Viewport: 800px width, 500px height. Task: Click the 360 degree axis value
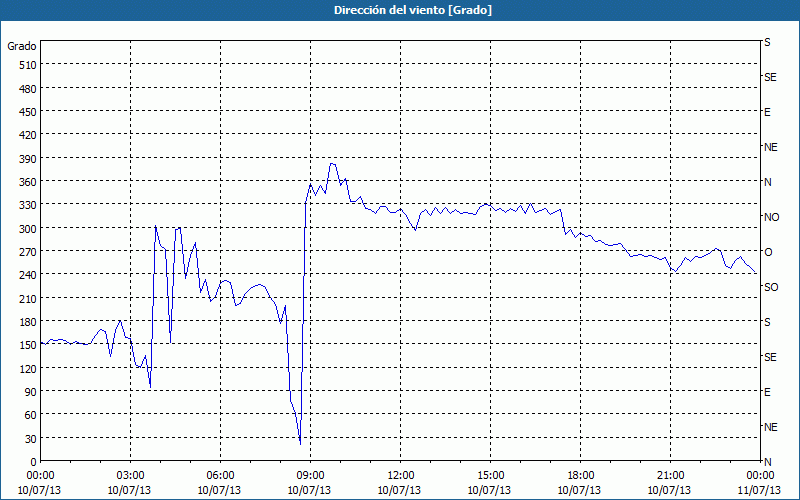tap(28, 182)
